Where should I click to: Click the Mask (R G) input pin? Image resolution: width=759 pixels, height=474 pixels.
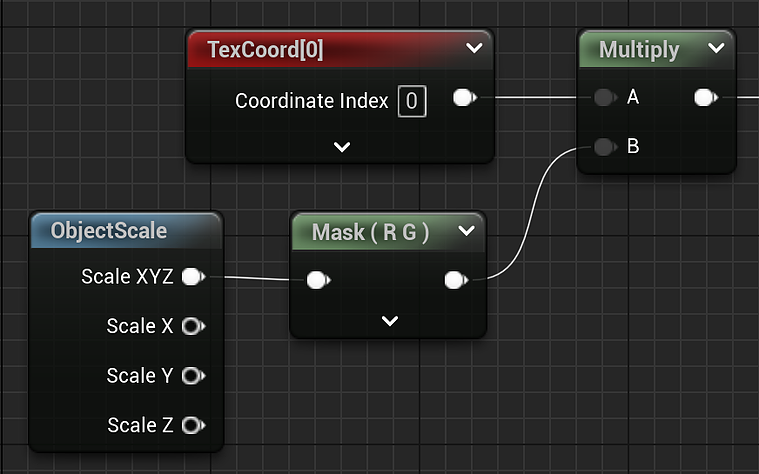click(x=319, y=280)
